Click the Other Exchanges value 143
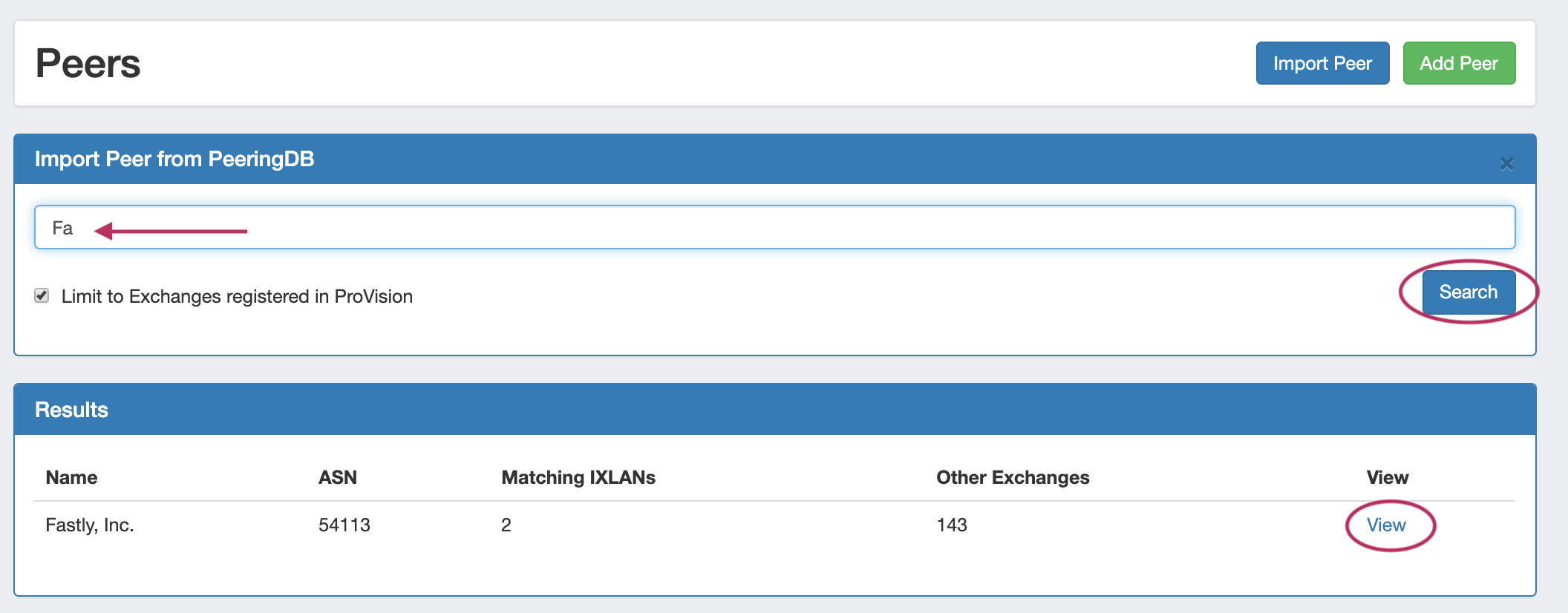This screenshot has height=613, width=1568. tap(952, 525)
